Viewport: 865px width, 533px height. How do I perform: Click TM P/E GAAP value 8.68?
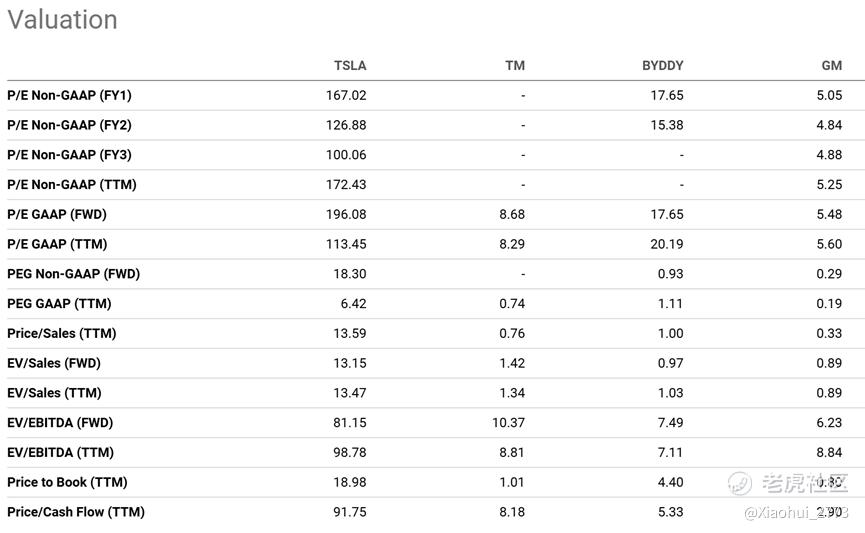click(x=512, y=215)
